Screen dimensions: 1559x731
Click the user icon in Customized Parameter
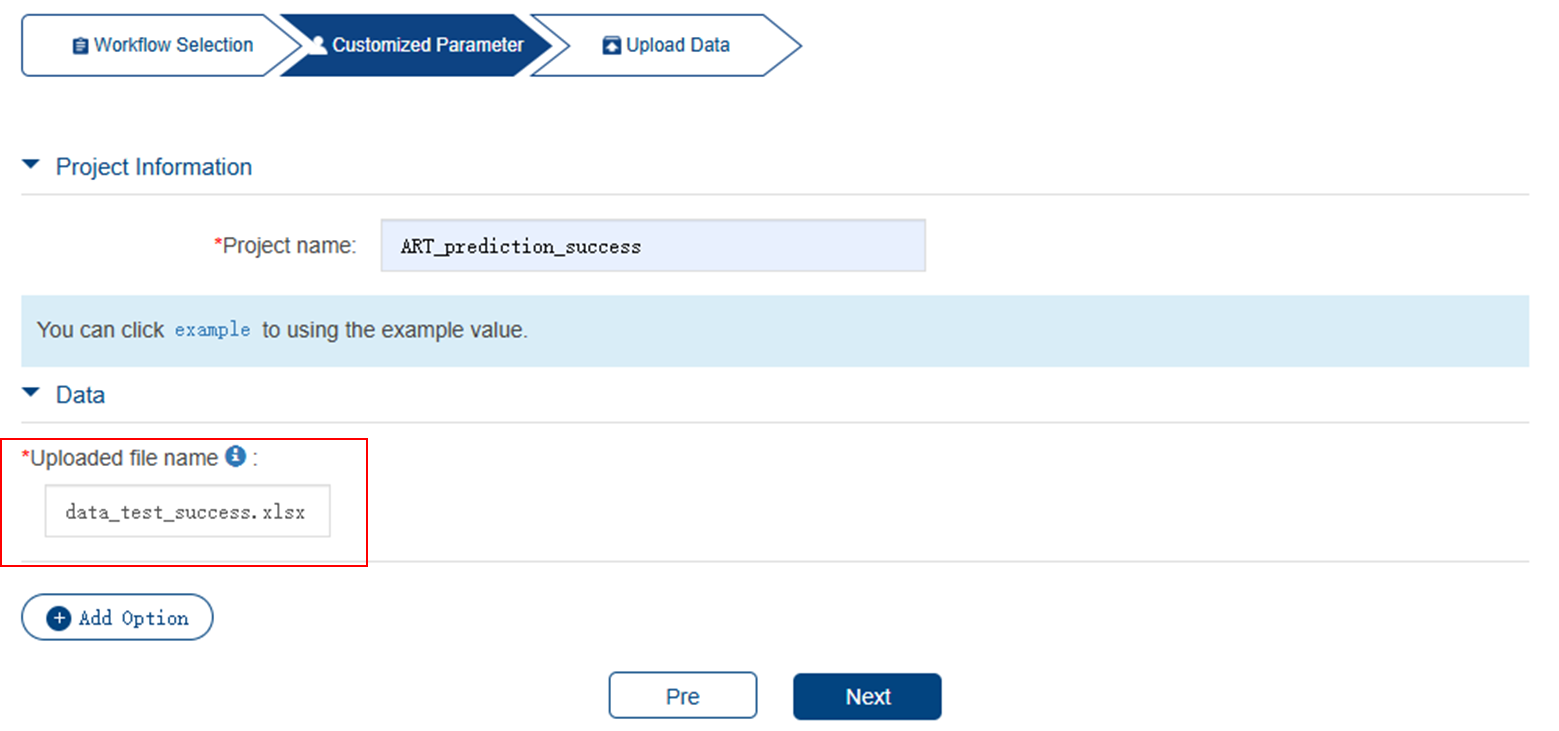pyautogui.click(x=319, y=45)
